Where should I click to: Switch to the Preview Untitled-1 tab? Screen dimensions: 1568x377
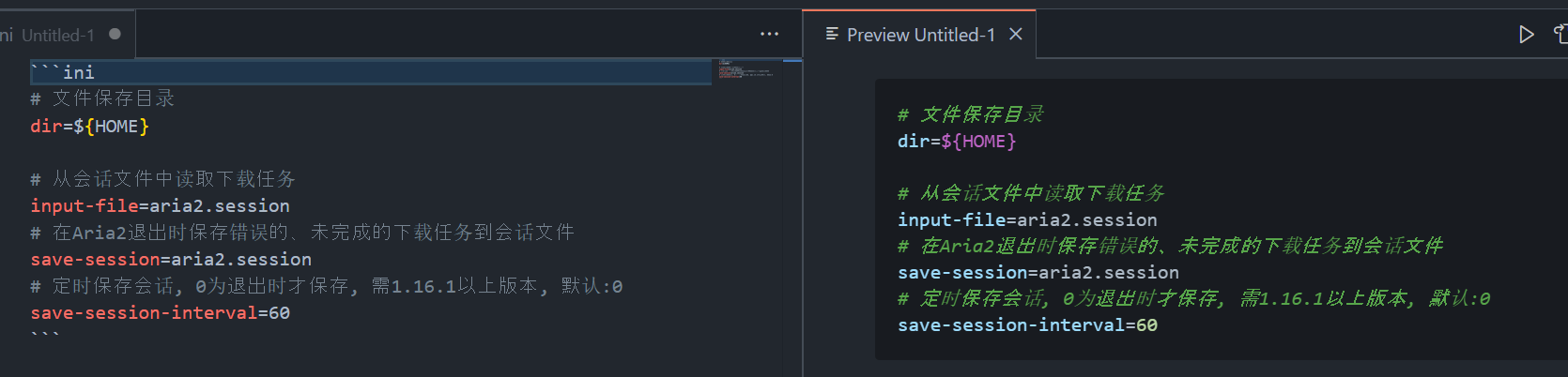coord(921,35)
